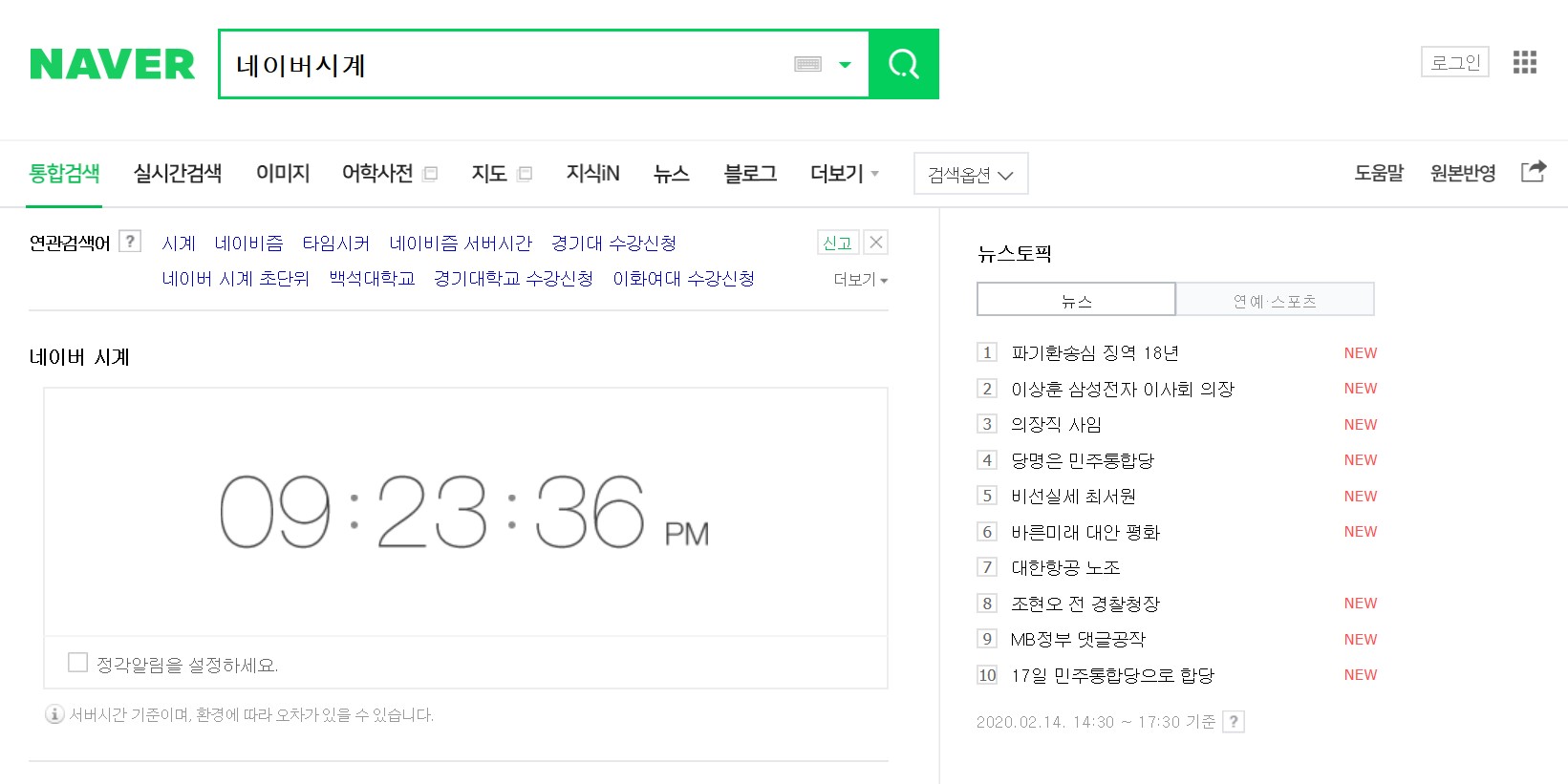This screenshot has height=784, width=1568.
Task: Click the share icon next to 원본반영
Action: (x=1534, y=172)
